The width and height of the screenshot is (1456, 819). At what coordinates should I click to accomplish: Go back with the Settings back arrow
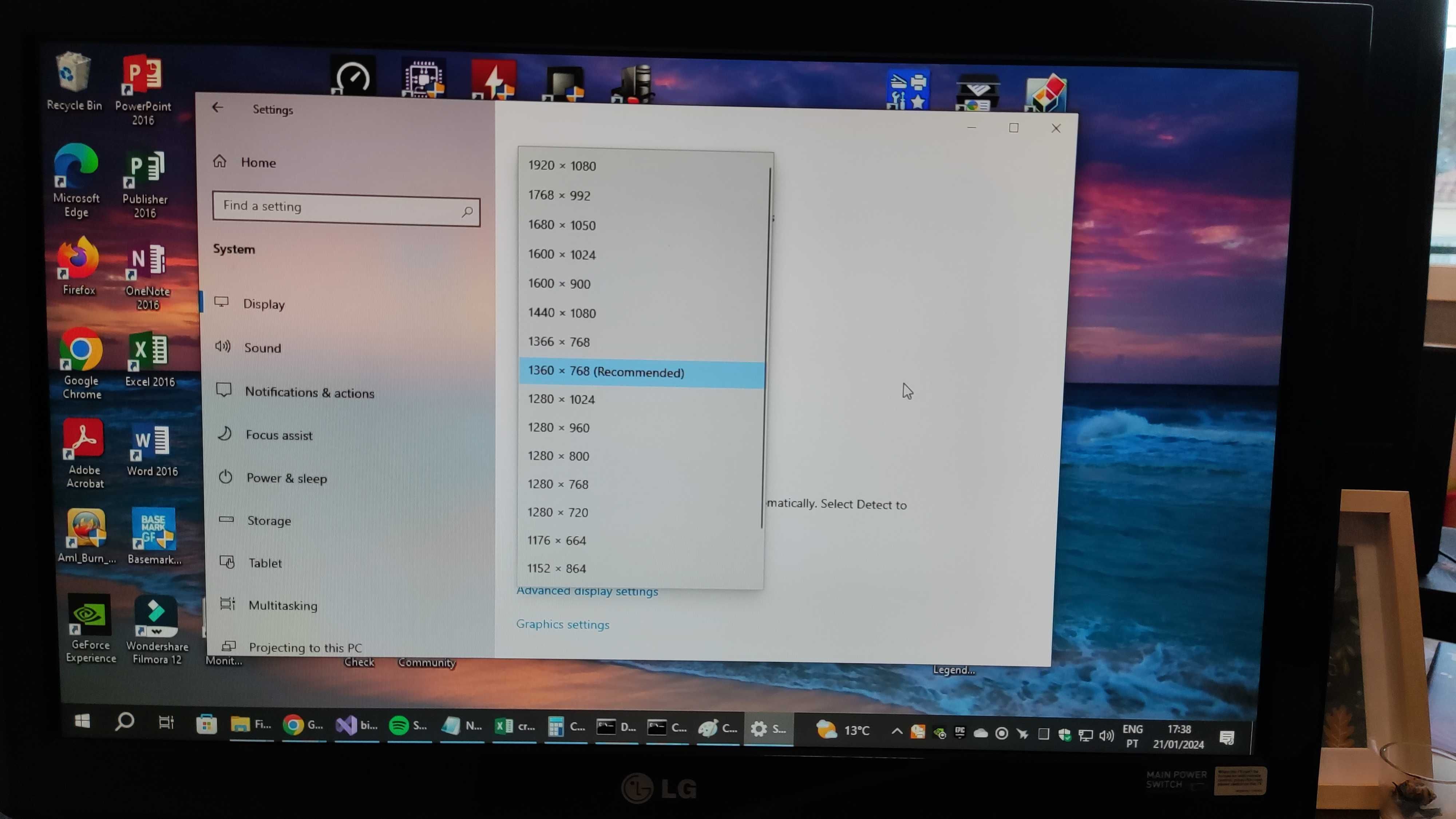click(218, 107)
